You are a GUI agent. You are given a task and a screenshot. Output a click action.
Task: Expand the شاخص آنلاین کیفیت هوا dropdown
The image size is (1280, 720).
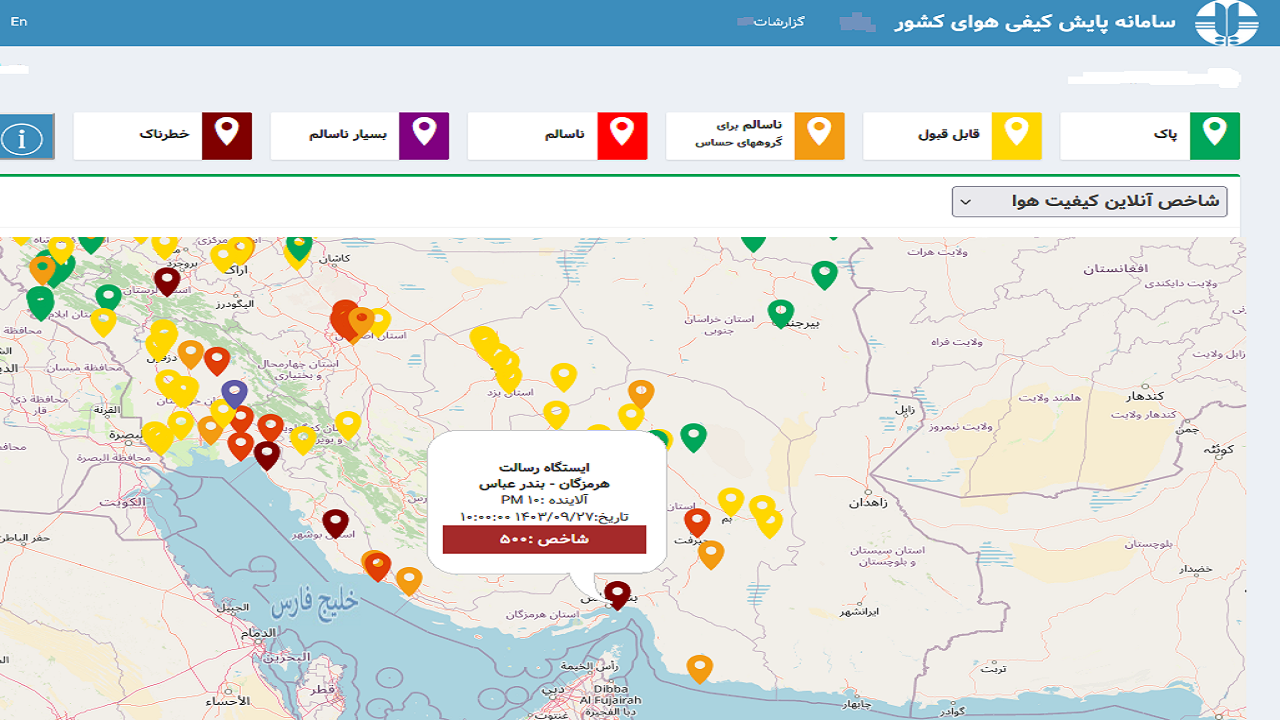(x=1090, y=201)
